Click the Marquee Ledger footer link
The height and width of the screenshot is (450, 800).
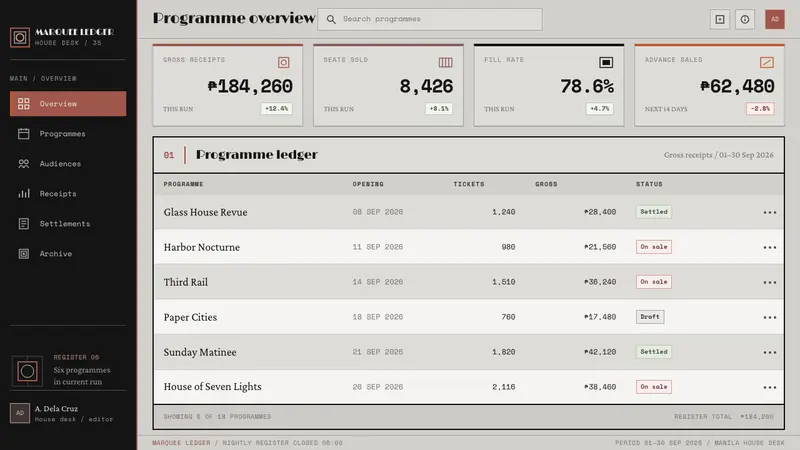click(181, 443)
